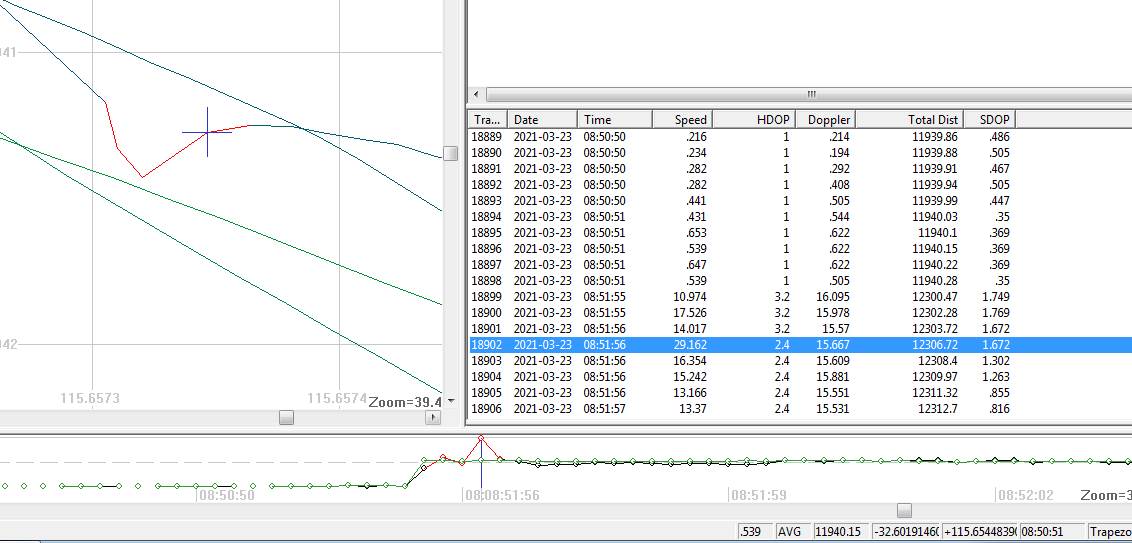Image resolution: width=1132 pixels, height=543 pixels.
Task: Sort the table by Speed column header
Action: tap(680, 119)
